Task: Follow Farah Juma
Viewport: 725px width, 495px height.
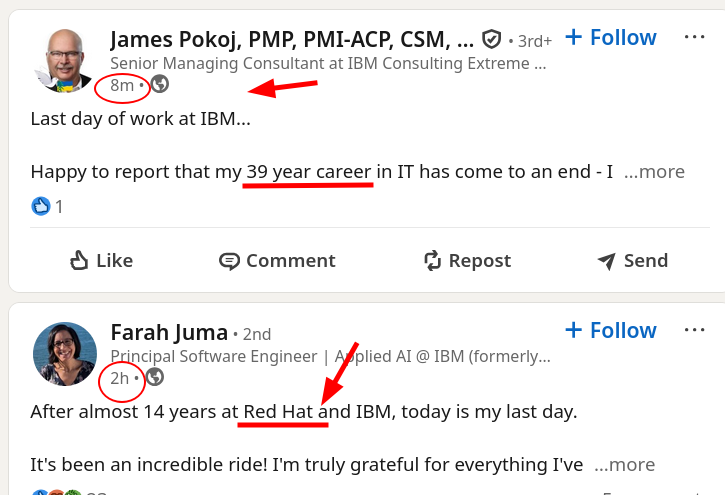Action: pos(610,331)
